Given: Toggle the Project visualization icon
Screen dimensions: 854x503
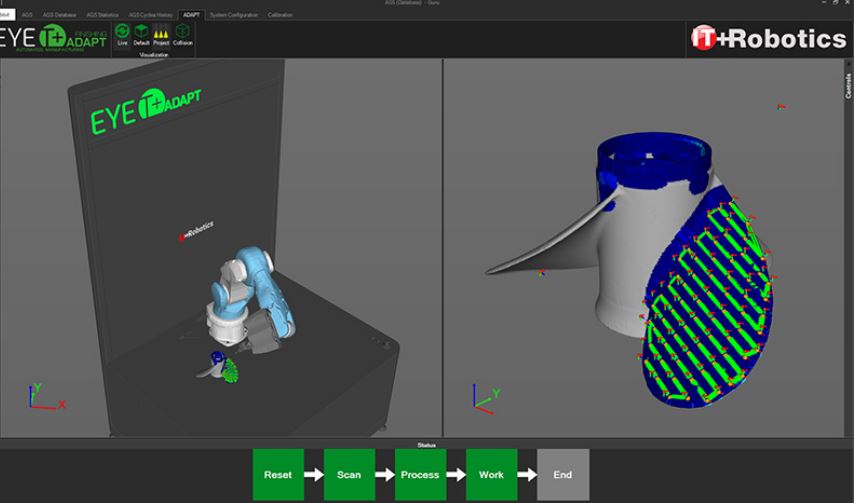Looking at the screenshot, I should (x=161, y=33).
